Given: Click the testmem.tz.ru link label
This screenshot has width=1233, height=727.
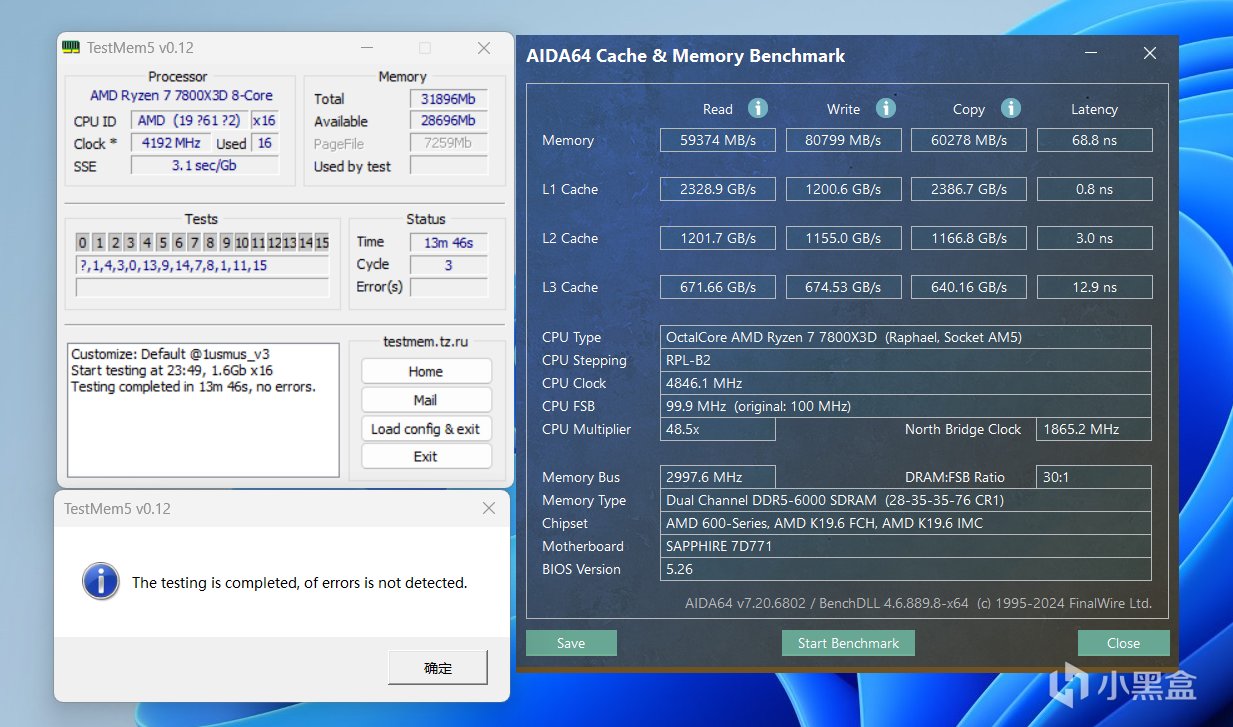Looking at the screenshot, I should 425,342.
